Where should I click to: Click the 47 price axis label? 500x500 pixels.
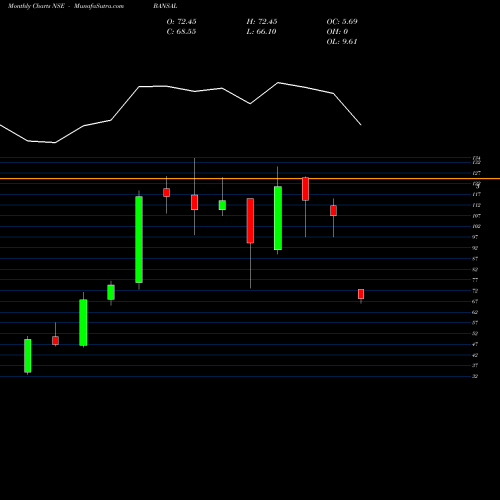475,344
